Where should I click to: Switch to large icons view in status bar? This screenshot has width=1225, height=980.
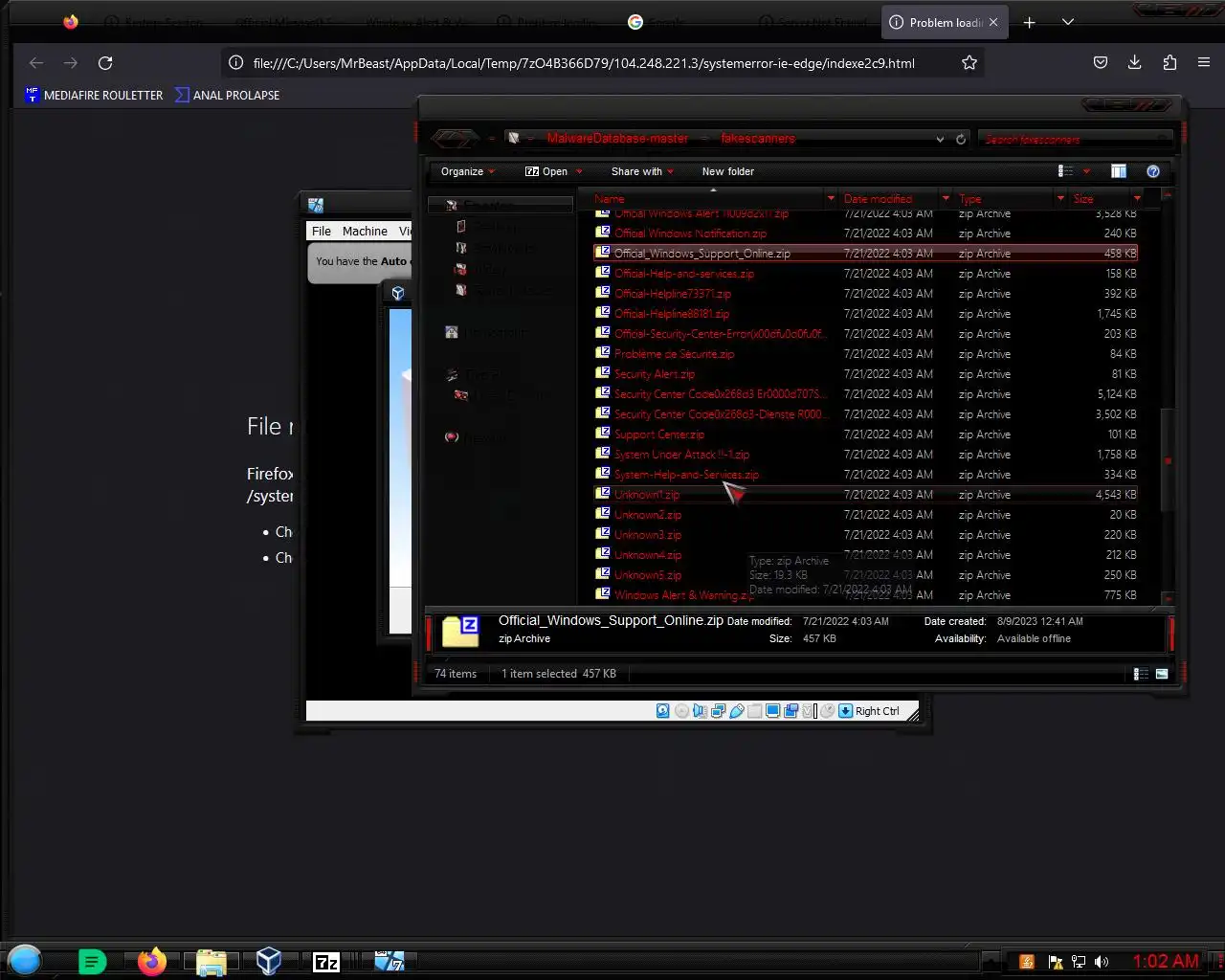tap(1162, 674)
